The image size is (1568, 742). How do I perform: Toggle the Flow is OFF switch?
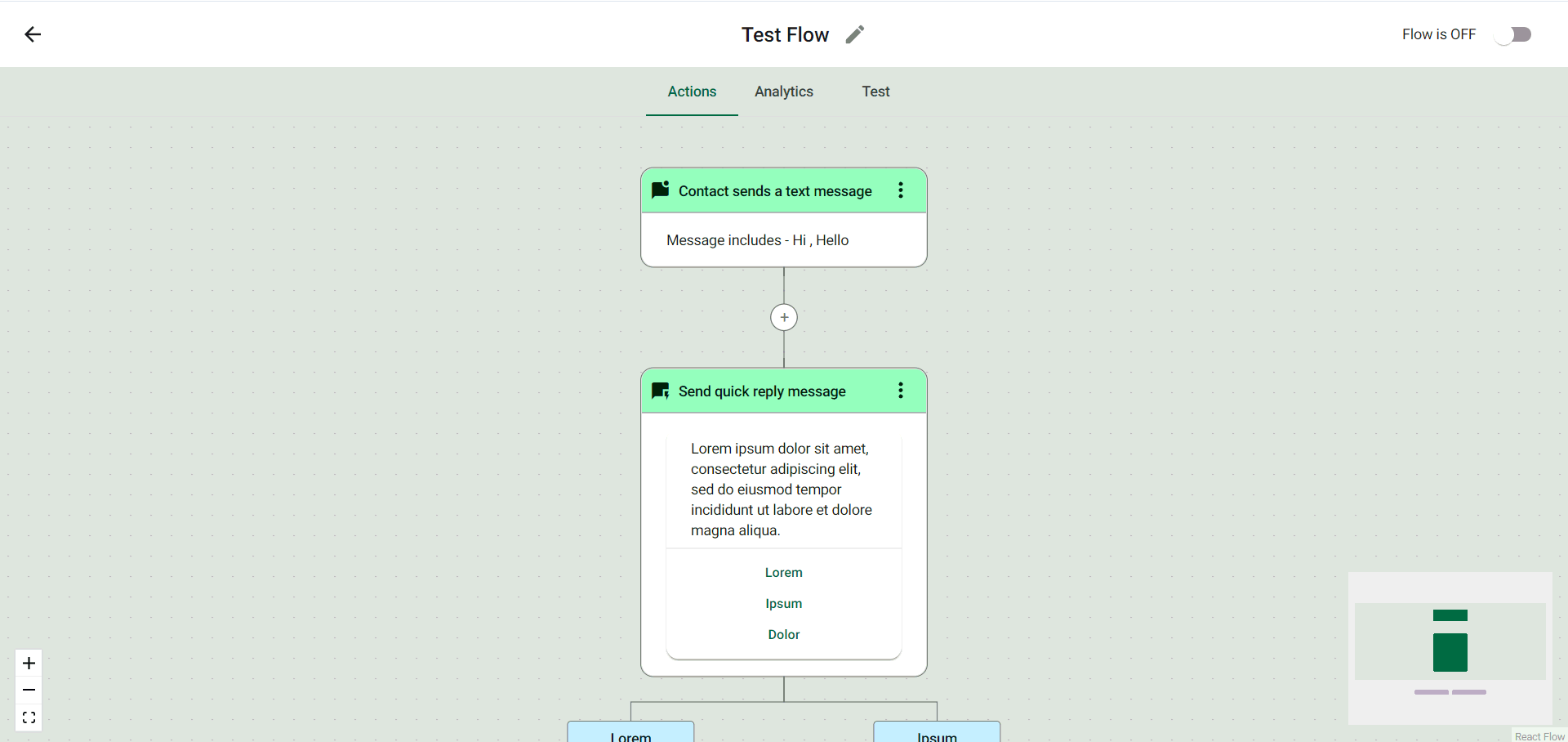click(1513, 34)
